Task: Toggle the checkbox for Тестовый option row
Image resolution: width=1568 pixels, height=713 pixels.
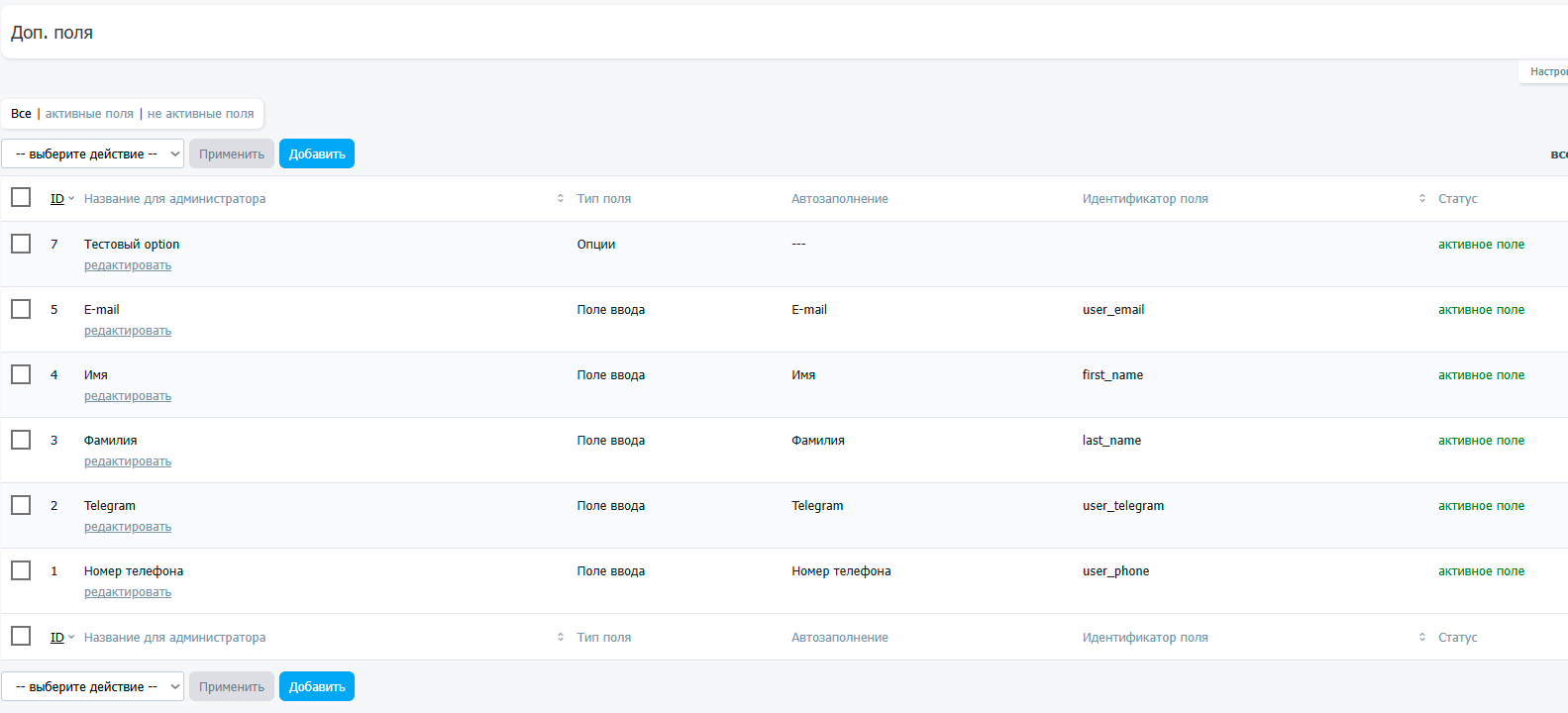Action: coord(21,244)
